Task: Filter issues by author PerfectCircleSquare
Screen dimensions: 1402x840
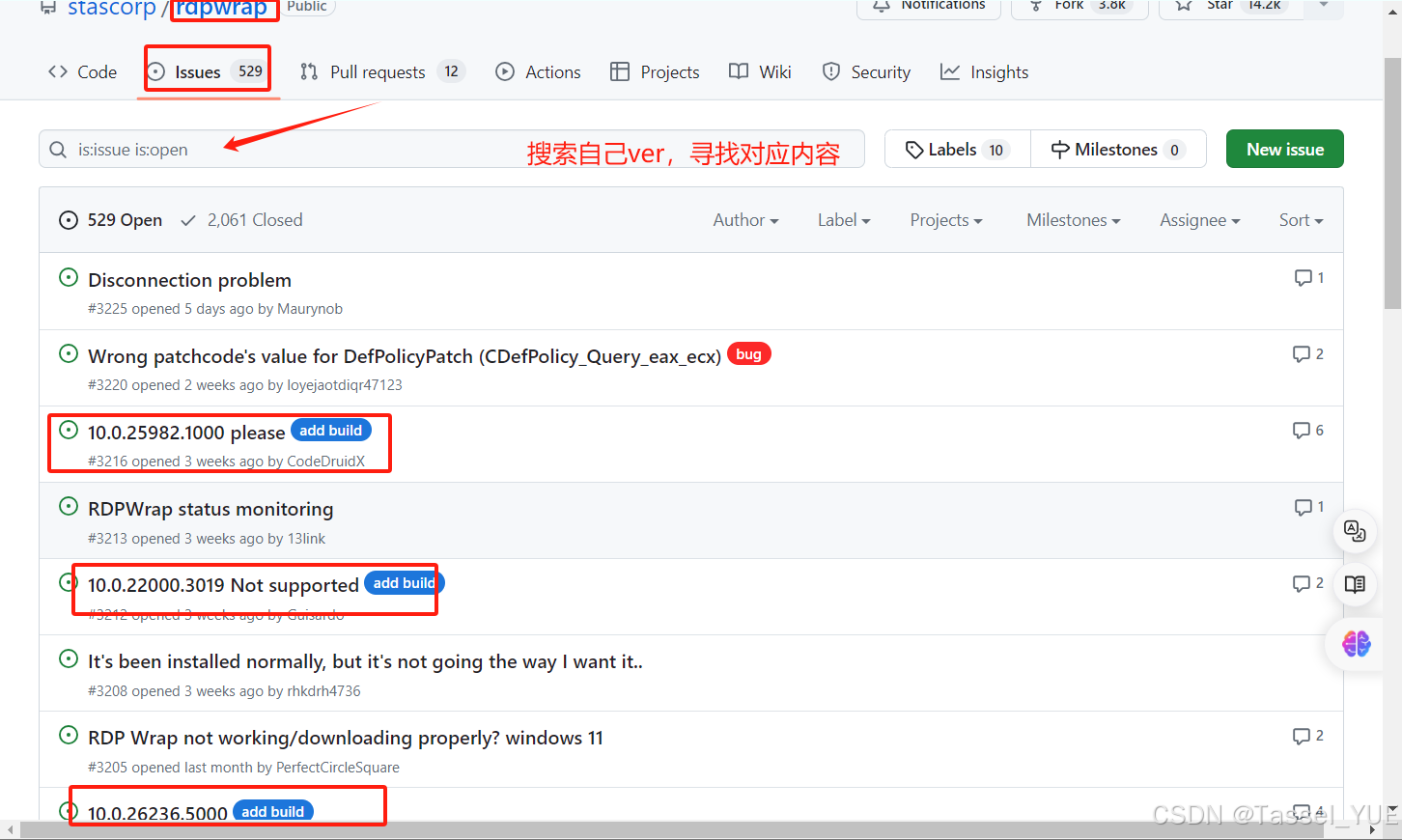Action: click(338, 768)
